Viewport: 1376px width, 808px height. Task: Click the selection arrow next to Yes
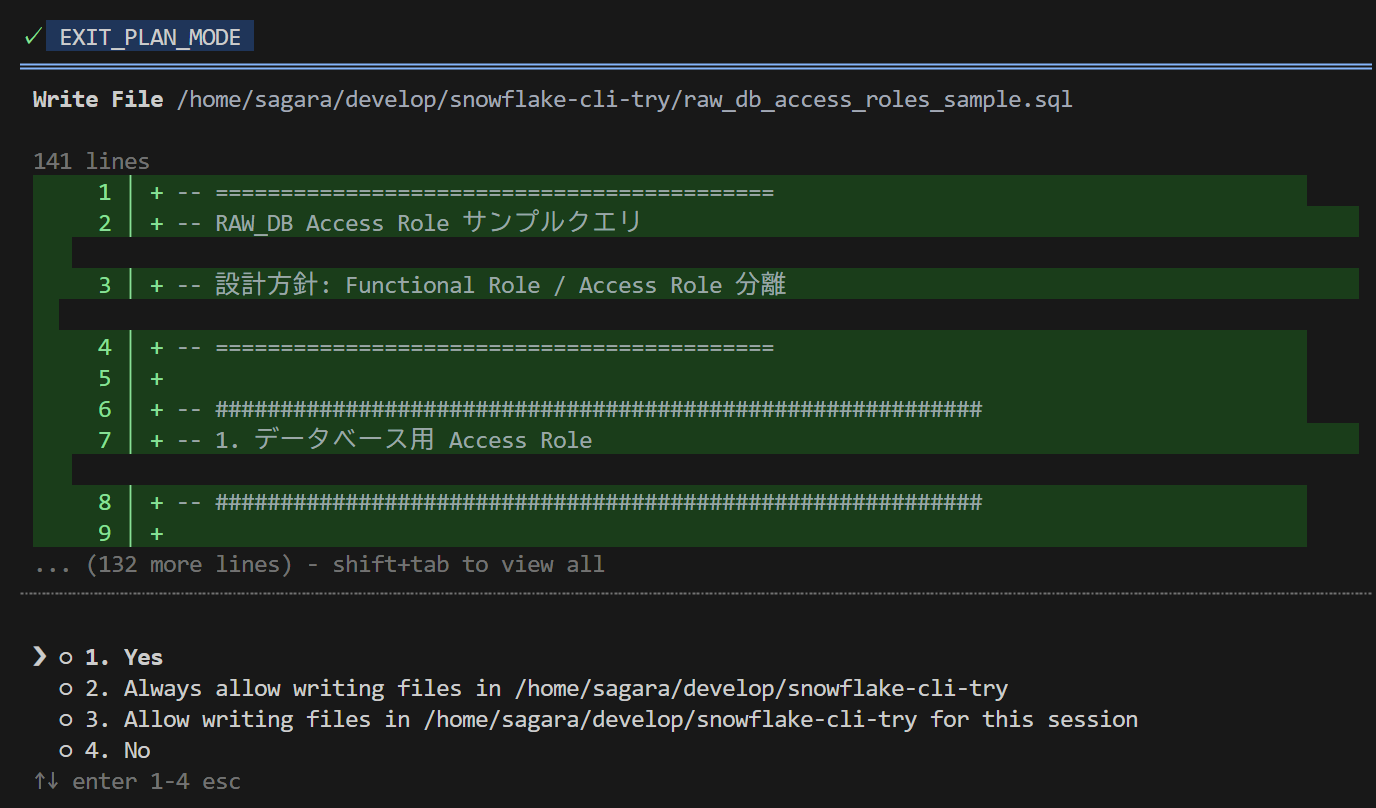[x=39, y=657]
